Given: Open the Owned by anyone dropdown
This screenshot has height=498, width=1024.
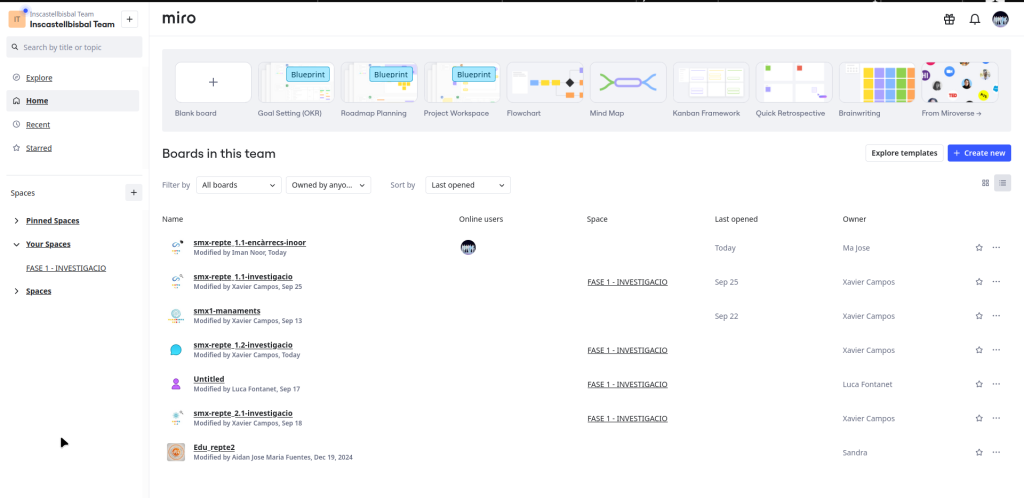Looking at the screenshot, I should tap(328, 185).
